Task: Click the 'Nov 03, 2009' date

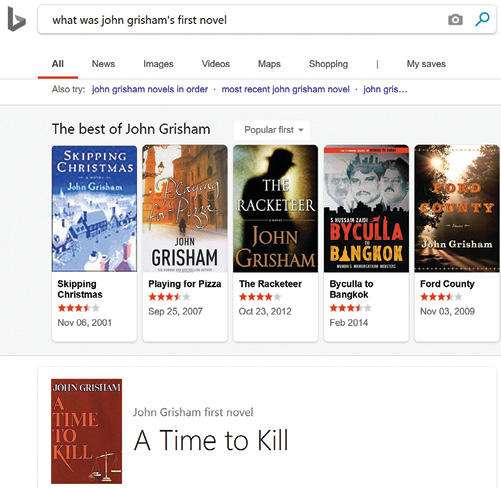Action: click(x=447, y=311)
